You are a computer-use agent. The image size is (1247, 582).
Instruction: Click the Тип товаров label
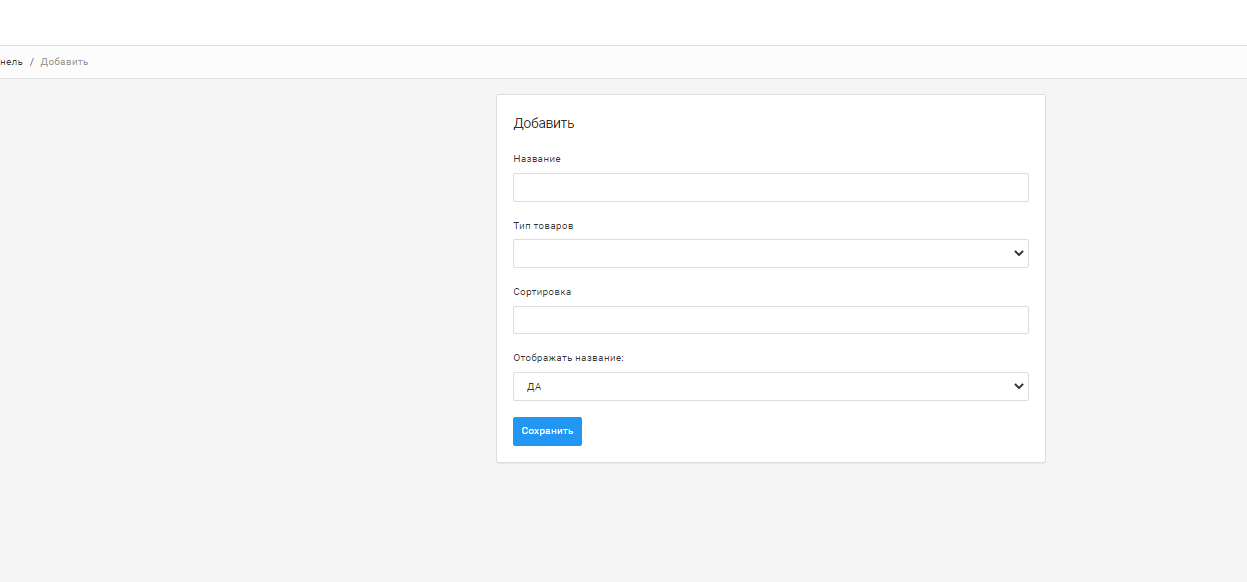(543, 226)
